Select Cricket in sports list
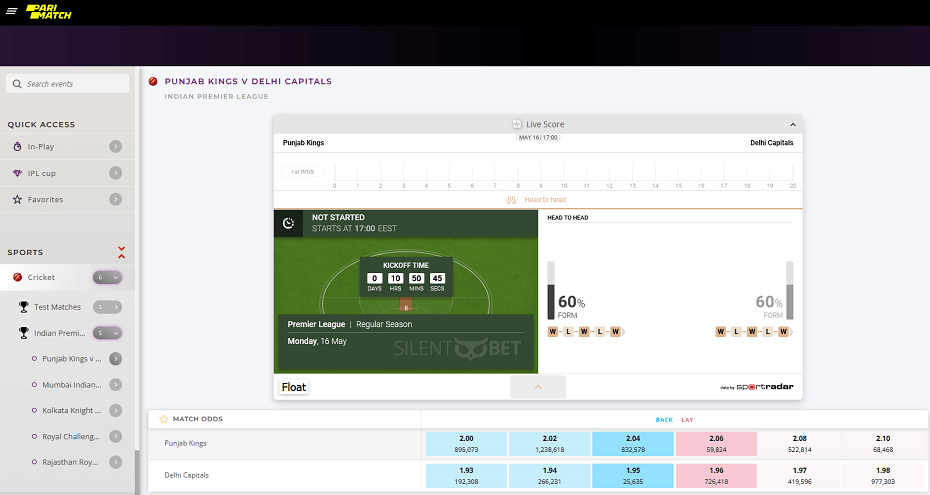Viewport: 930px width, 495px height. click(68, 277)
